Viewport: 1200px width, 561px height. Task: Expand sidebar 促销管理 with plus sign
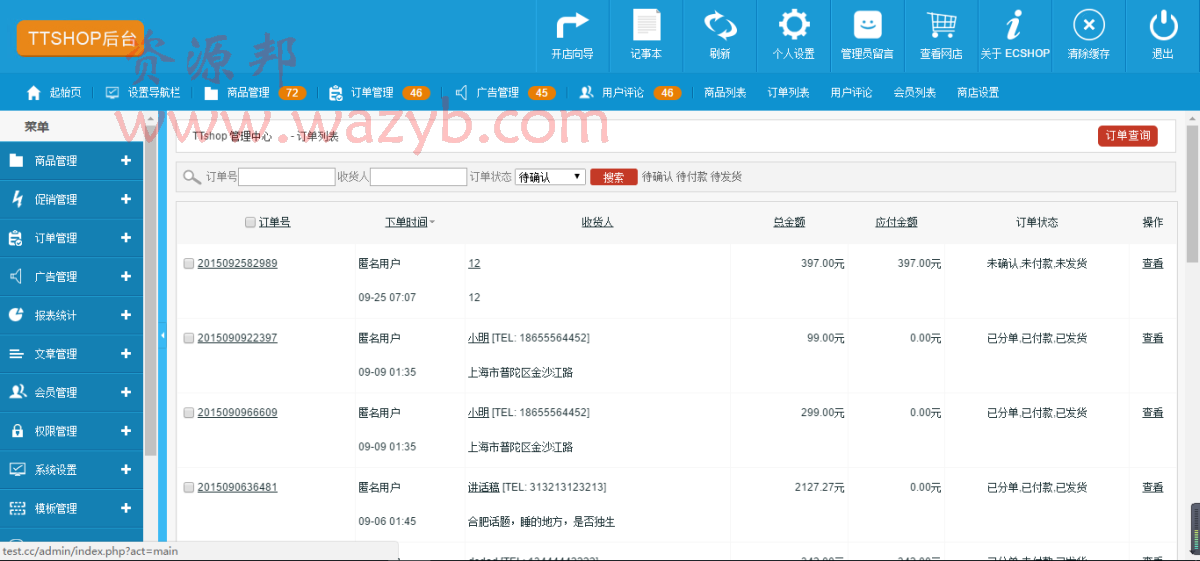pyautogui.click(x=126, y=199)
